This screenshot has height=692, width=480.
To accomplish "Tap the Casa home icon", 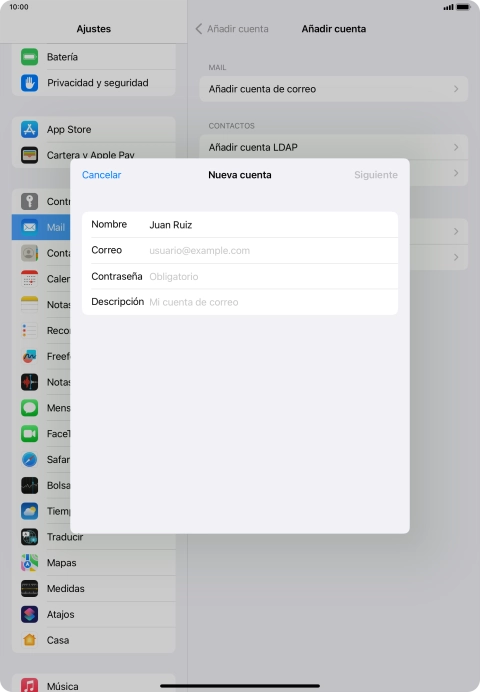I will pyautogui.click(x=30, y=640).
